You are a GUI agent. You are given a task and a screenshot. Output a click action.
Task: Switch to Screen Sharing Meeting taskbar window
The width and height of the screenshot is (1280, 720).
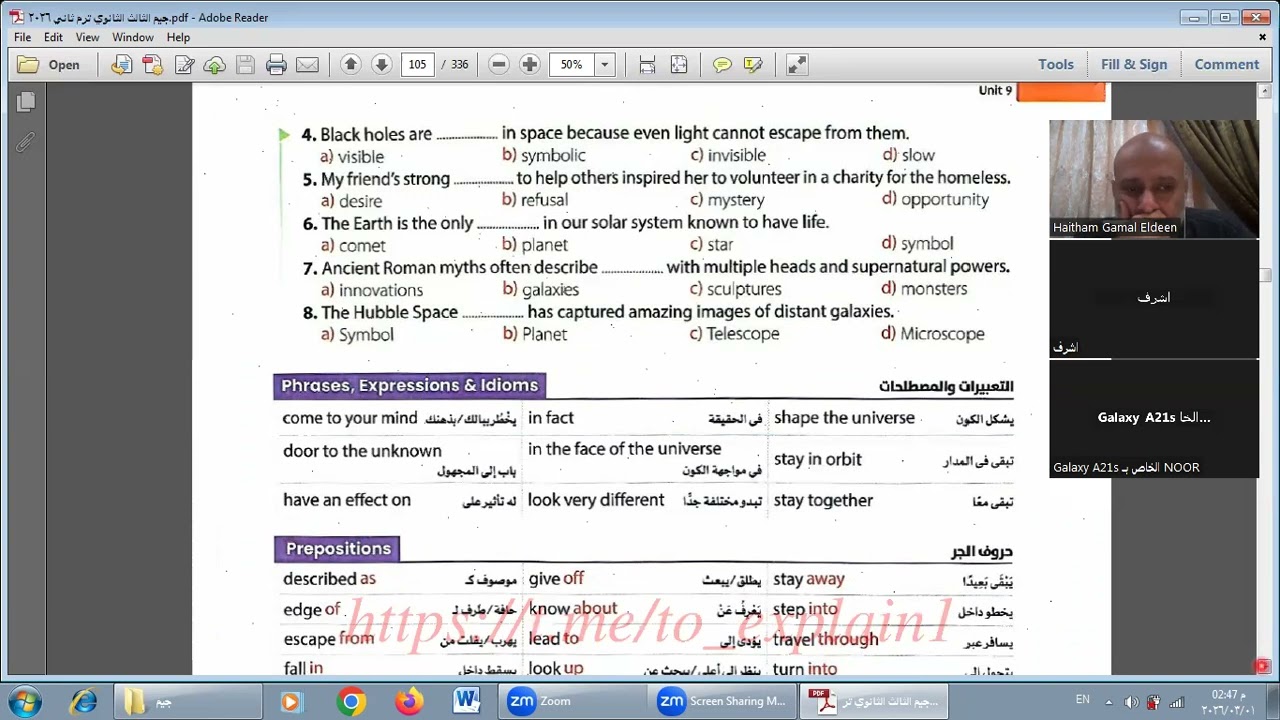(724, 701)
